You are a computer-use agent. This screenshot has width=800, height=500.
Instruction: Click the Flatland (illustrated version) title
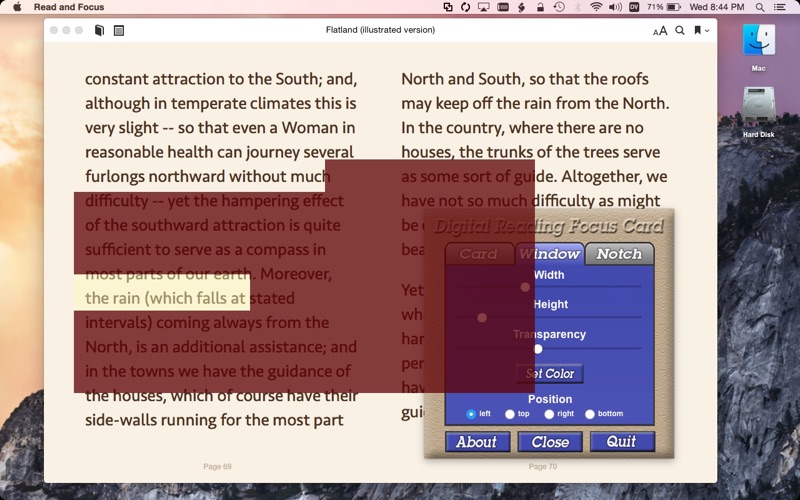point(381,30)
